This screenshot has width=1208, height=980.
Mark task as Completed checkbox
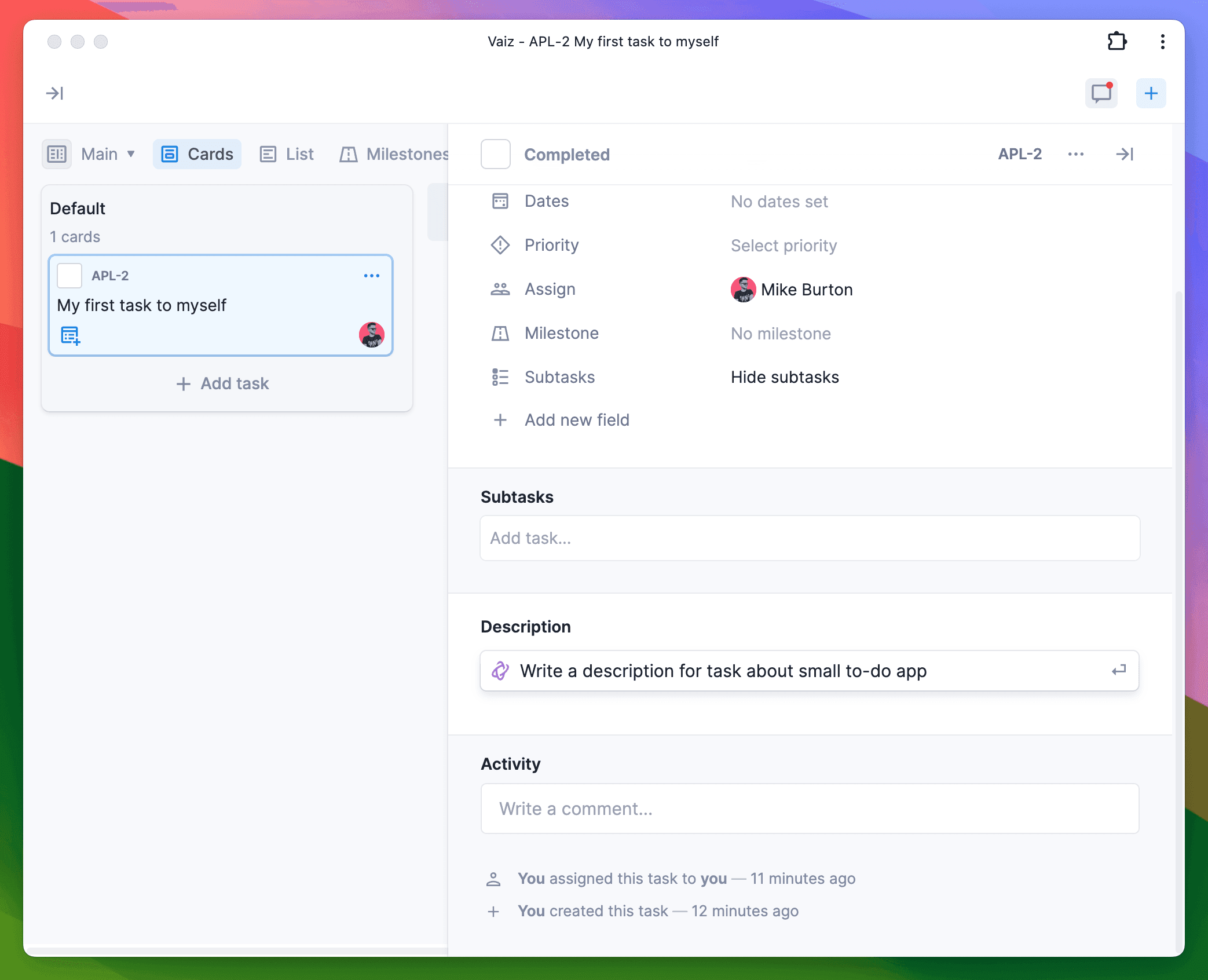tap(495, 154)
